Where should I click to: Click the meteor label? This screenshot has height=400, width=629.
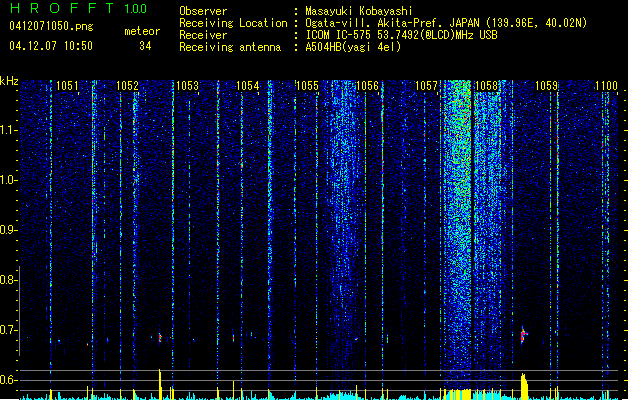[x=142, y=31]
